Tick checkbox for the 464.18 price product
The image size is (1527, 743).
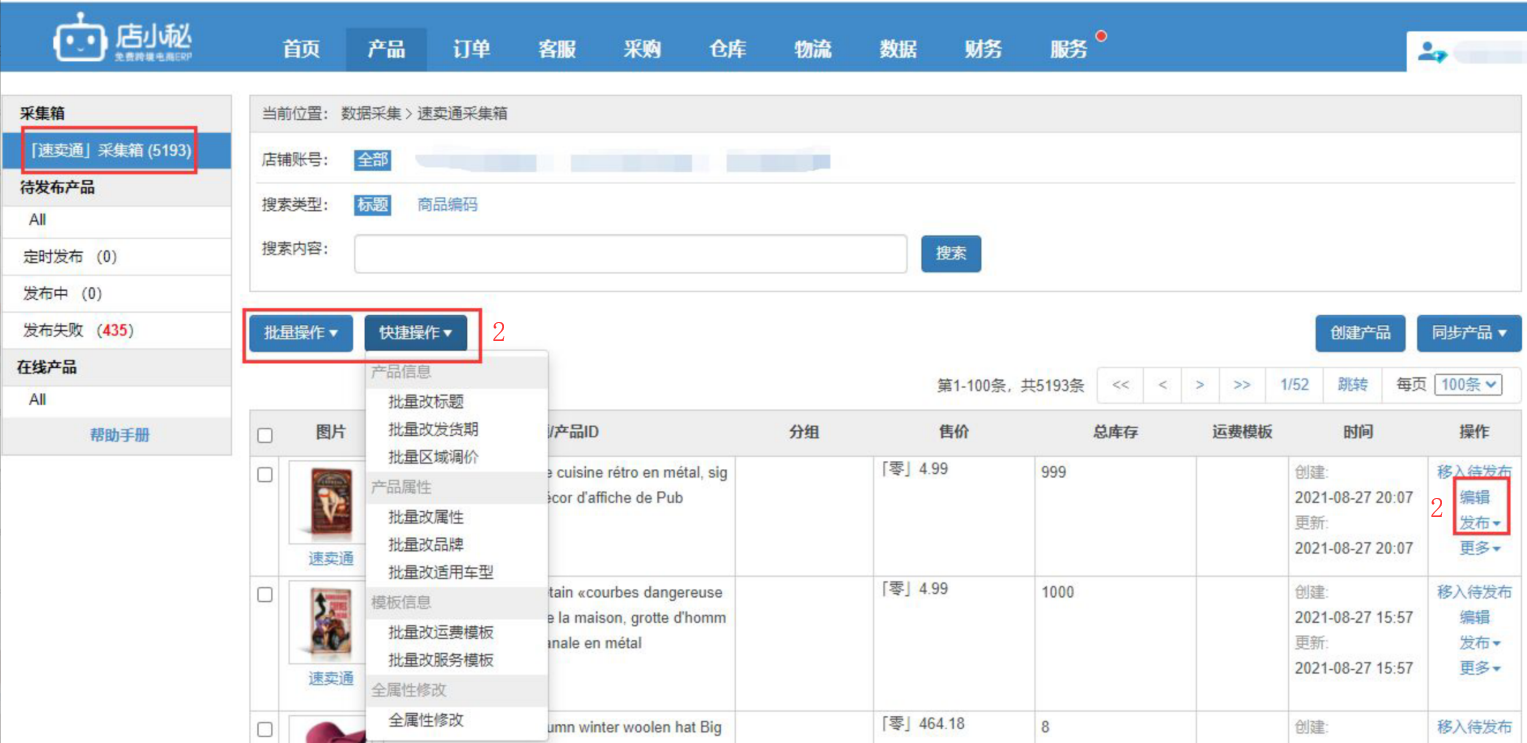265,729
